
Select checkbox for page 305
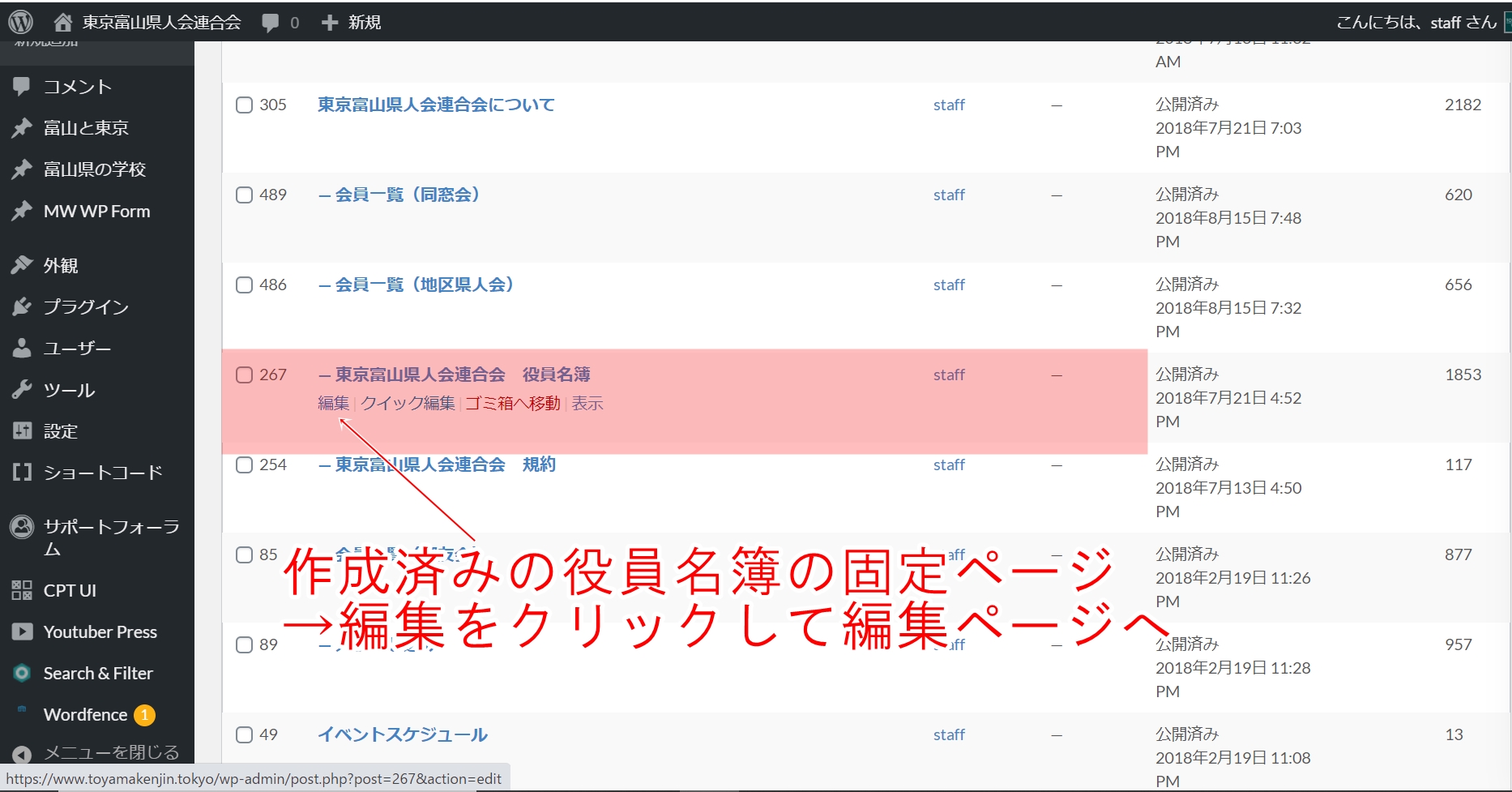pos(244,105)
